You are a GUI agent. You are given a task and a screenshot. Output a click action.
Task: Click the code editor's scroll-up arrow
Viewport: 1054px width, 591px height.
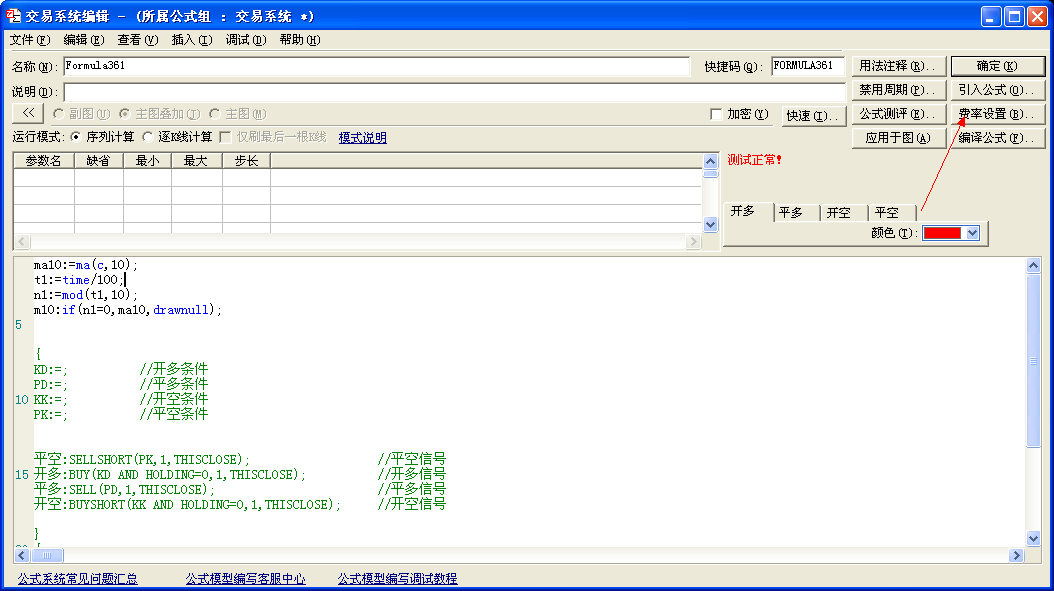[x=1034, y=265]
